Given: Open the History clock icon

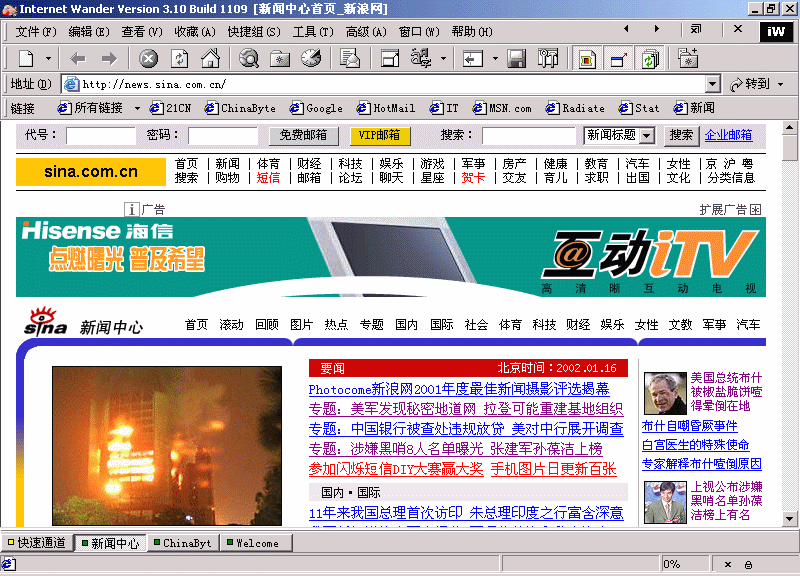Looking at the screenshot, I should 311,58.
